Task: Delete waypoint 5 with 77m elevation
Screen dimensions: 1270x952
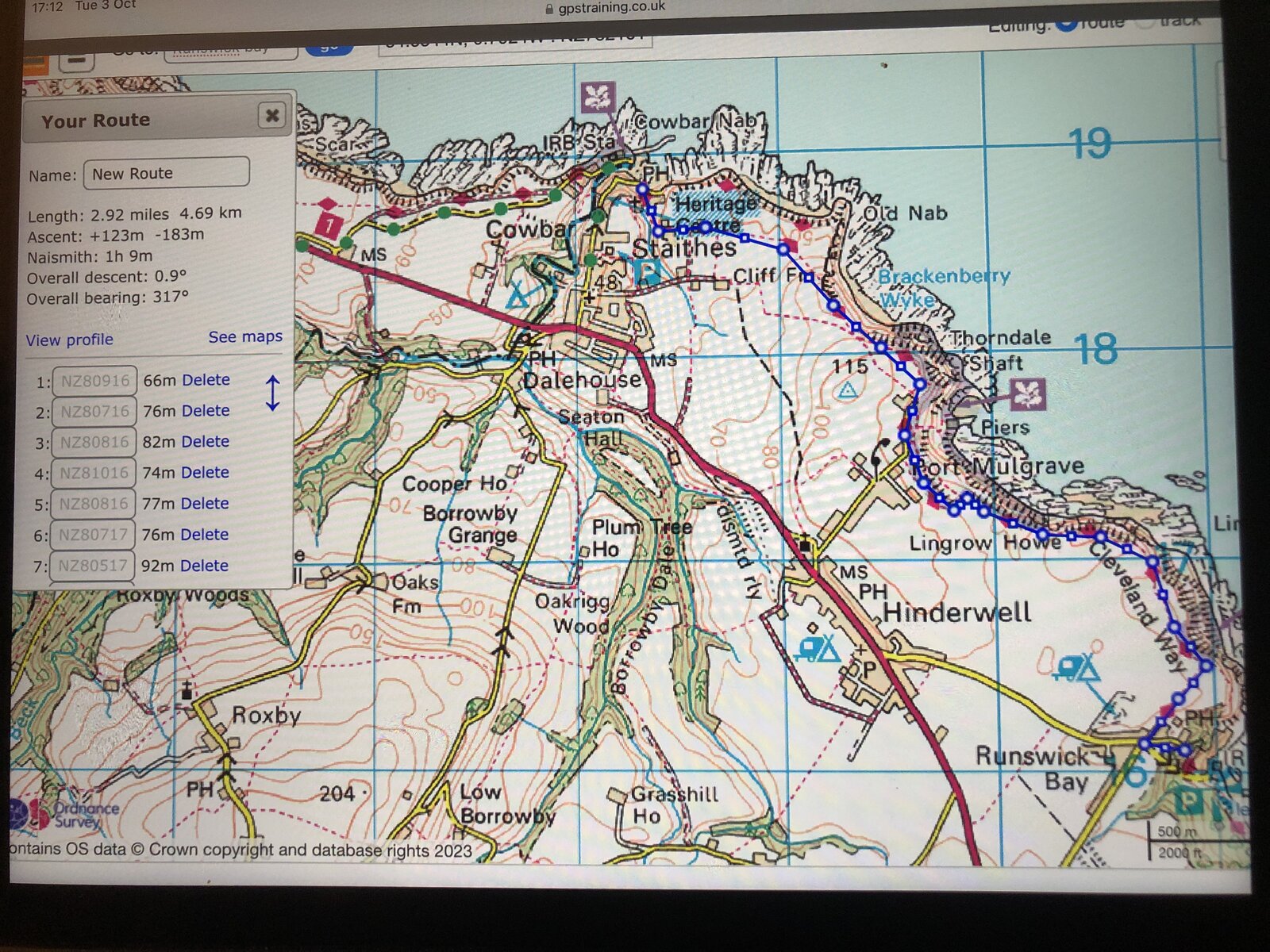Action: 205,504
